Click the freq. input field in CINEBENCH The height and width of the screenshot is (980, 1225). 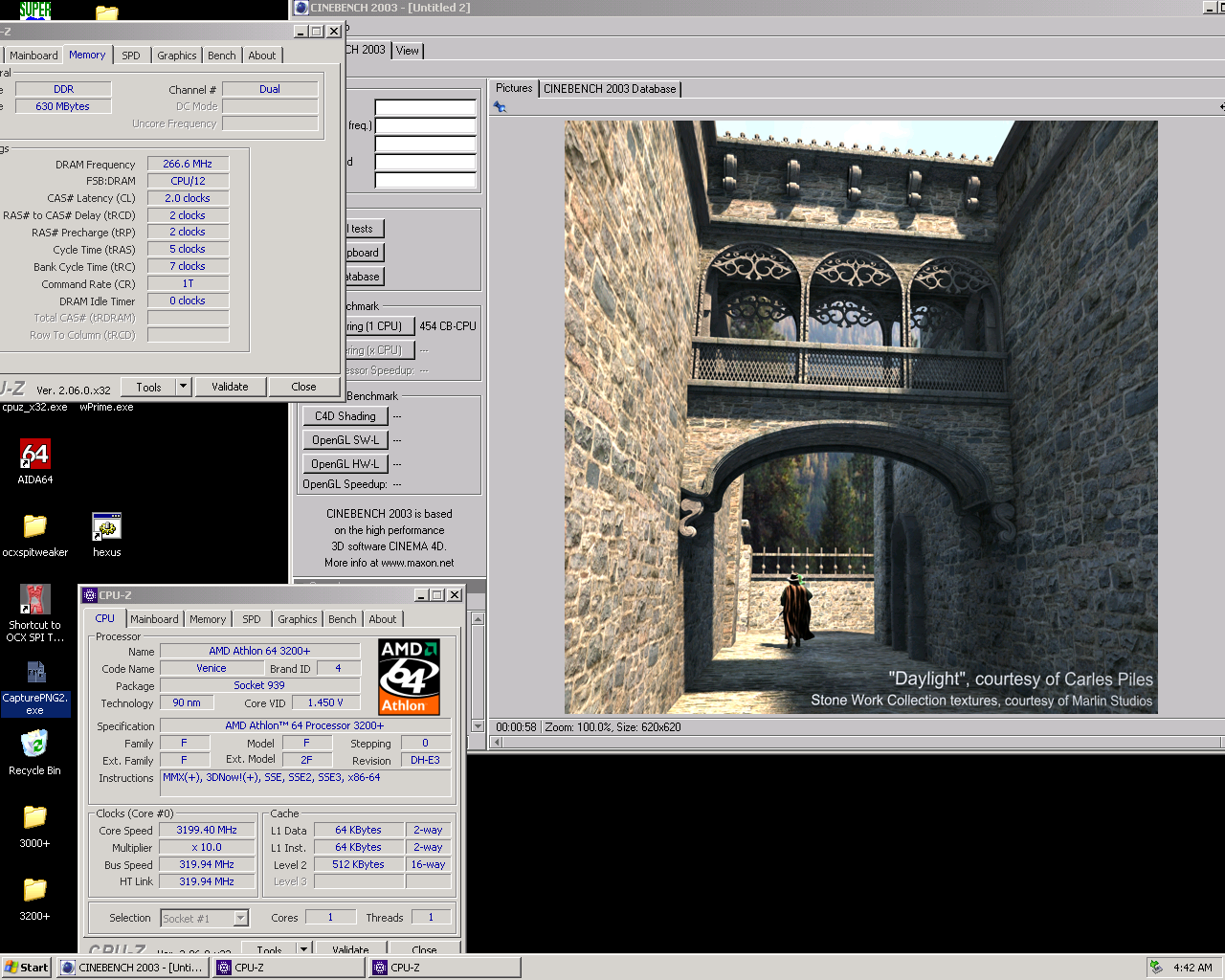pos(425,125)
